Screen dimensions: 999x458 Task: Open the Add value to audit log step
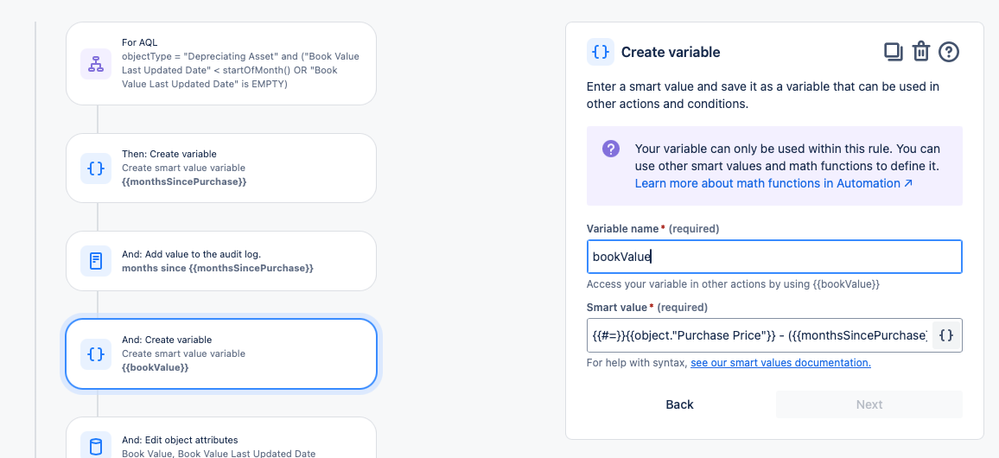221,261
